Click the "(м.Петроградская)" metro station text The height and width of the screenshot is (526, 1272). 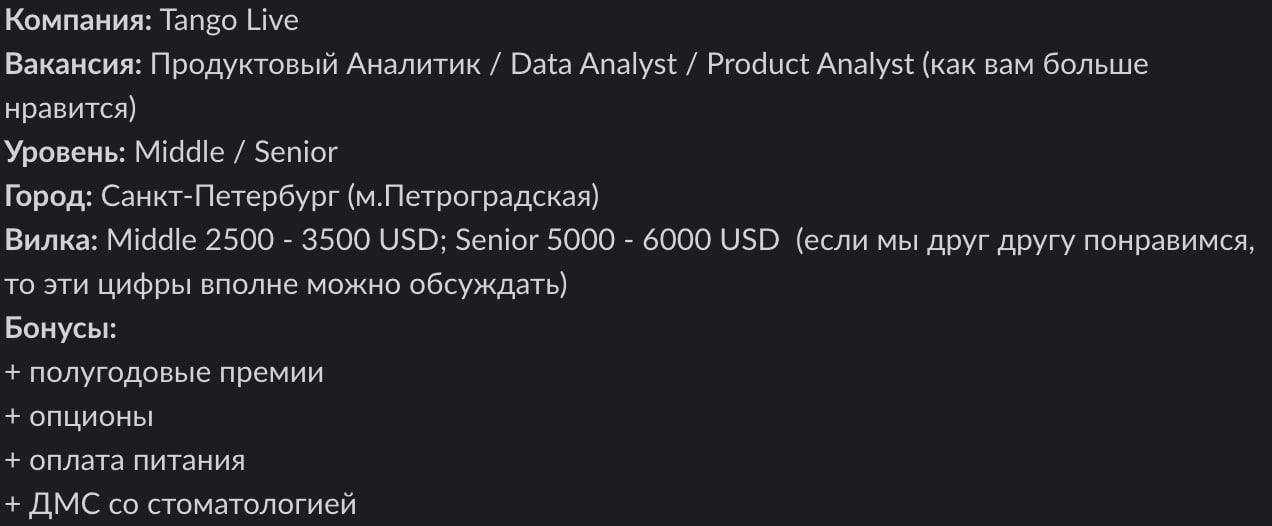[x=473, y=196]
